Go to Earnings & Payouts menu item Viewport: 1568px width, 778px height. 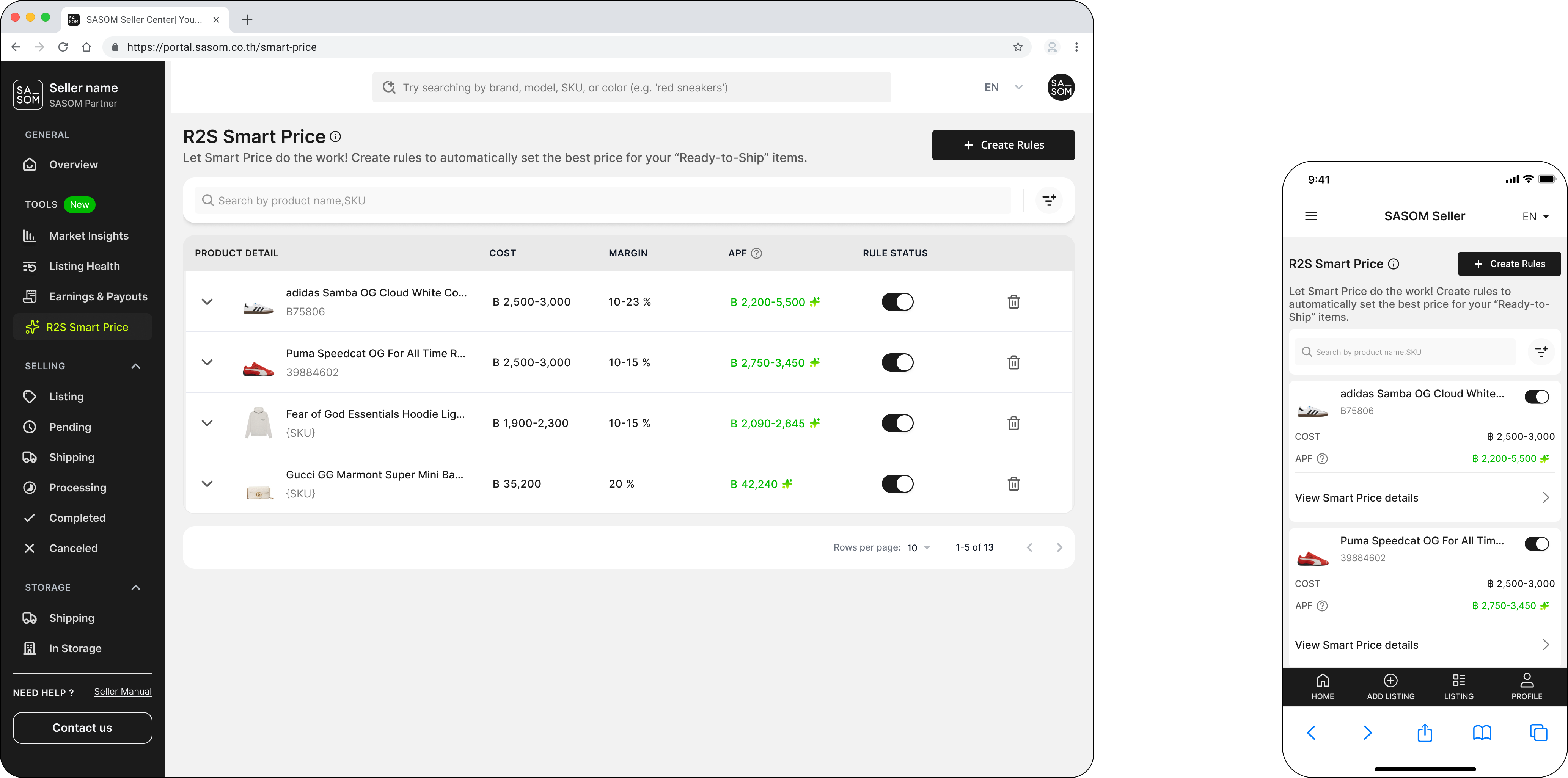point(98,297)
